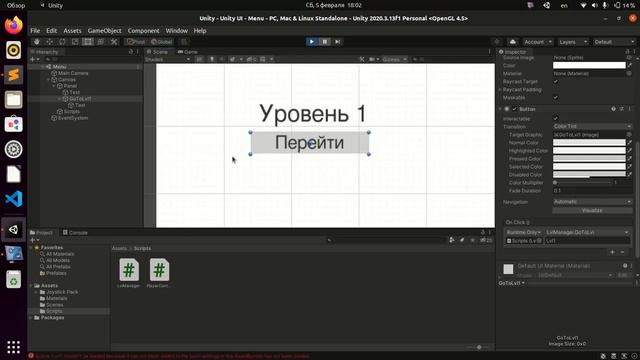Open LvlManager script asset
The height and width of the screenshot is (360, 640).
[129, 273]
